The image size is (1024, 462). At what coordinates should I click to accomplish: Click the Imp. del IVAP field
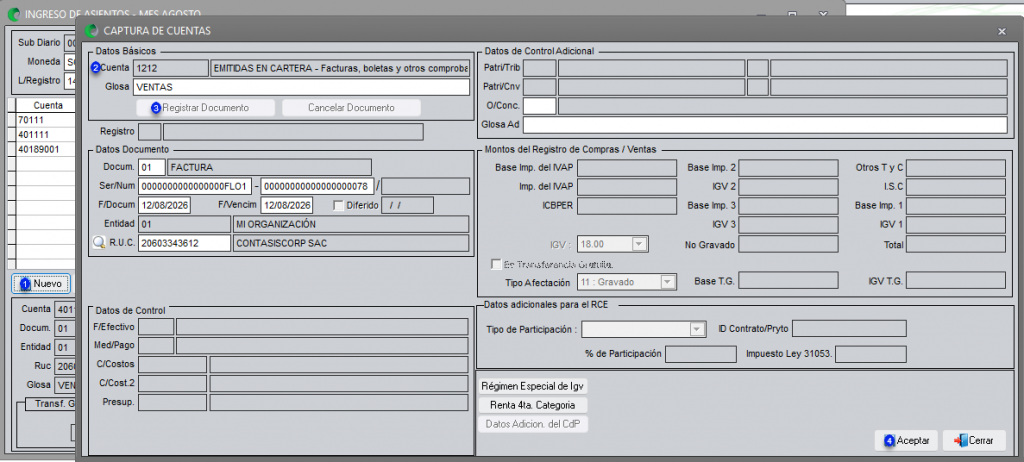(x=626, y=187)
